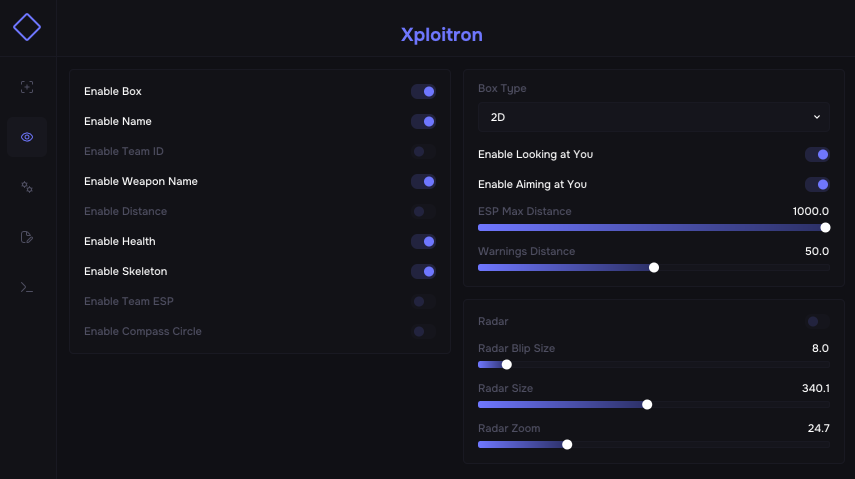855x479 pixels.
Task: Click the Enable Skeleton label
Action: point(125,271)
